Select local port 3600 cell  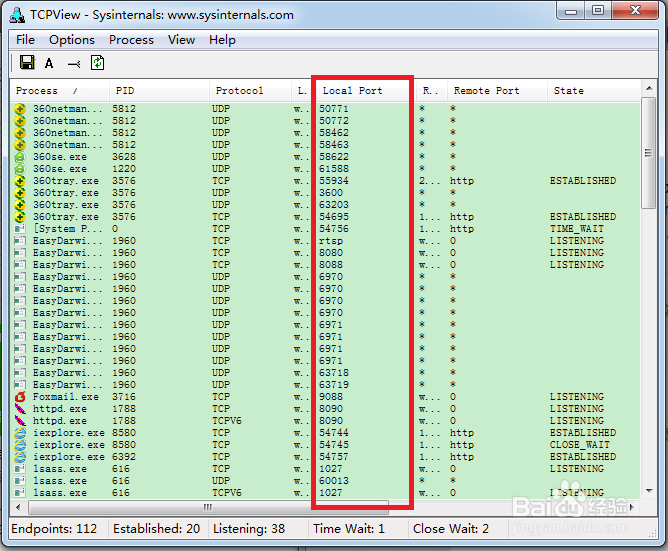coord(331,193)
